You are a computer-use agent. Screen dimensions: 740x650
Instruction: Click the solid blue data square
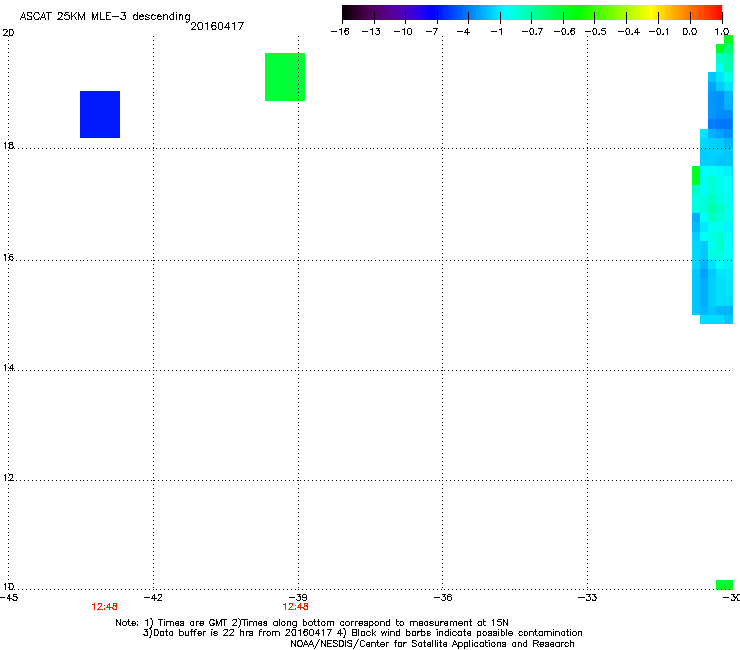pyautogui.click(x=100, y=115)
